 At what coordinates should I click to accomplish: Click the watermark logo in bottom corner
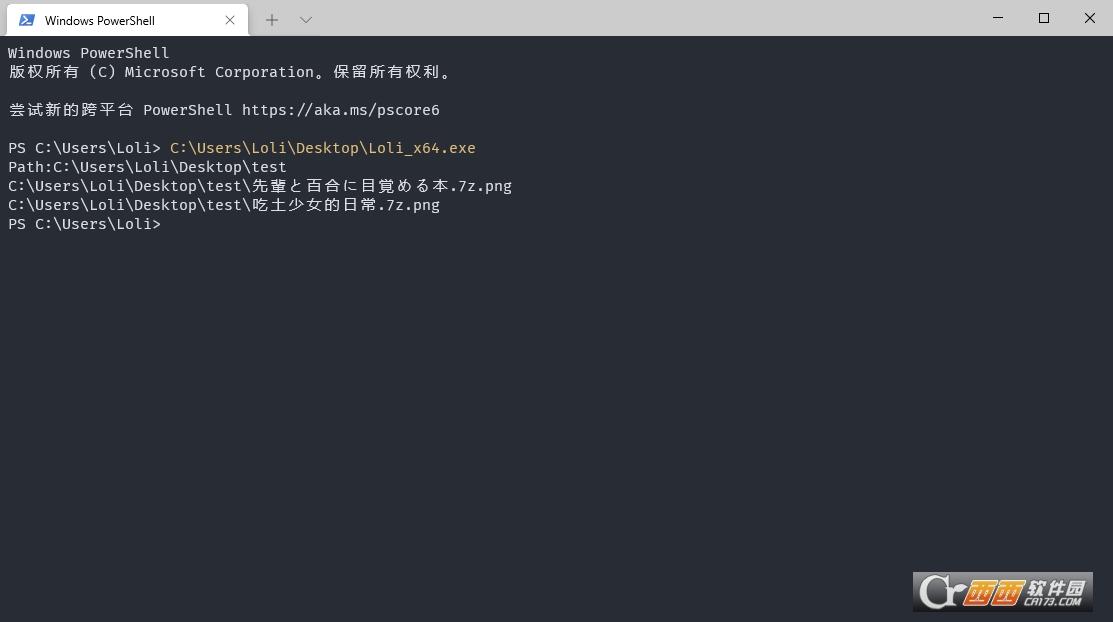(x=1002, y=592)
